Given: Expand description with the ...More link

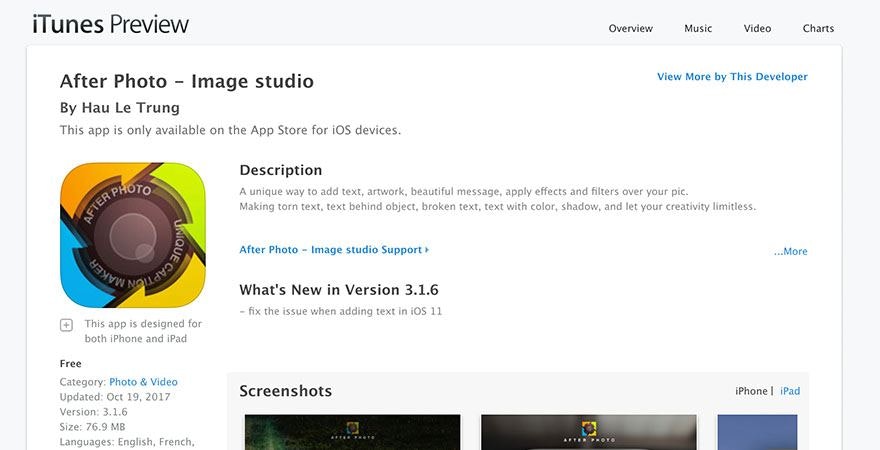Looking at the screenshot, I should pyautogui.click(x=790, y=252).
